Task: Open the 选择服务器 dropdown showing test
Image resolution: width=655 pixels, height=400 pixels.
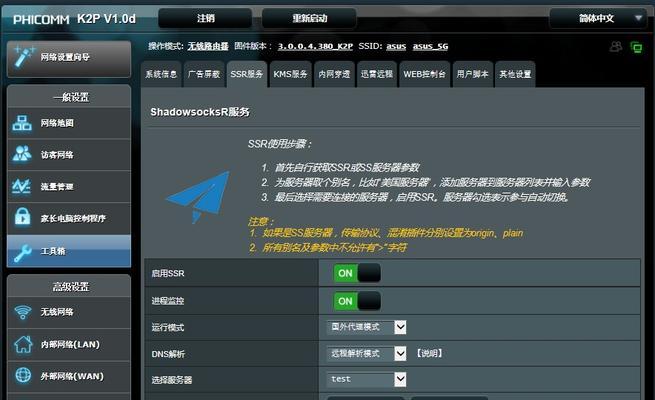Action: tap(366, 379)
